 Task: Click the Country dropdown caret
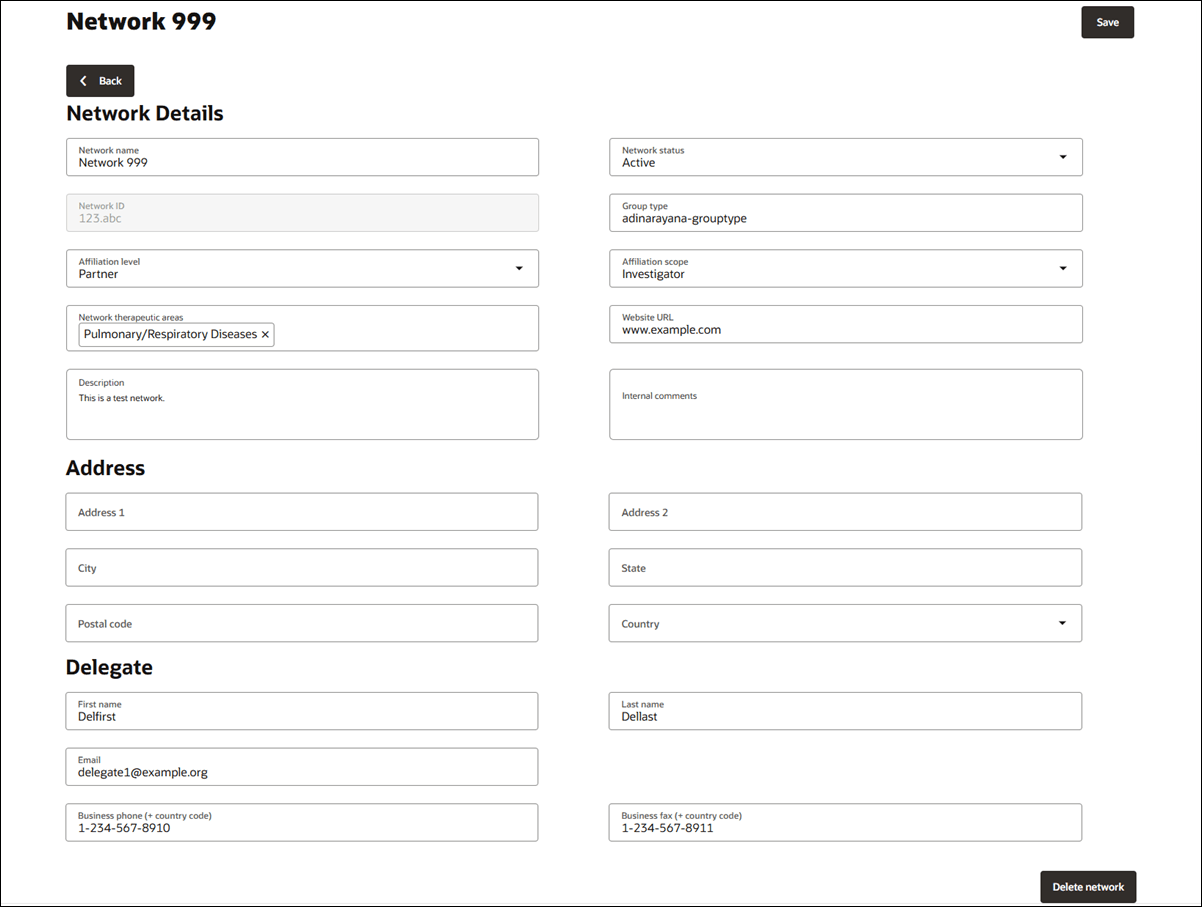(x=1063, y=623)
